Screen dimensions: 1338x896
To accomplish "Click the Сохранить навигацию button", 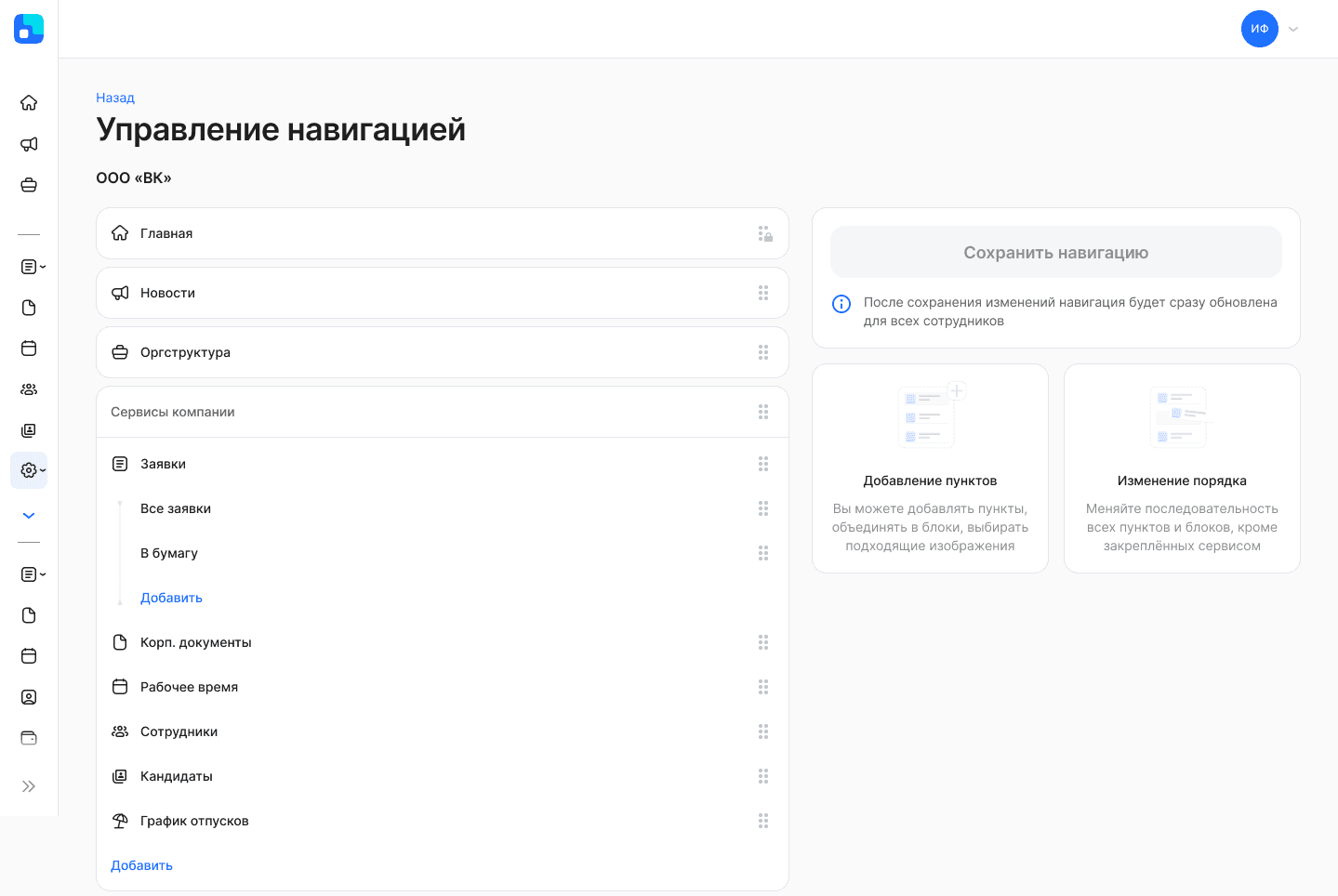I will pos(1055,252).
